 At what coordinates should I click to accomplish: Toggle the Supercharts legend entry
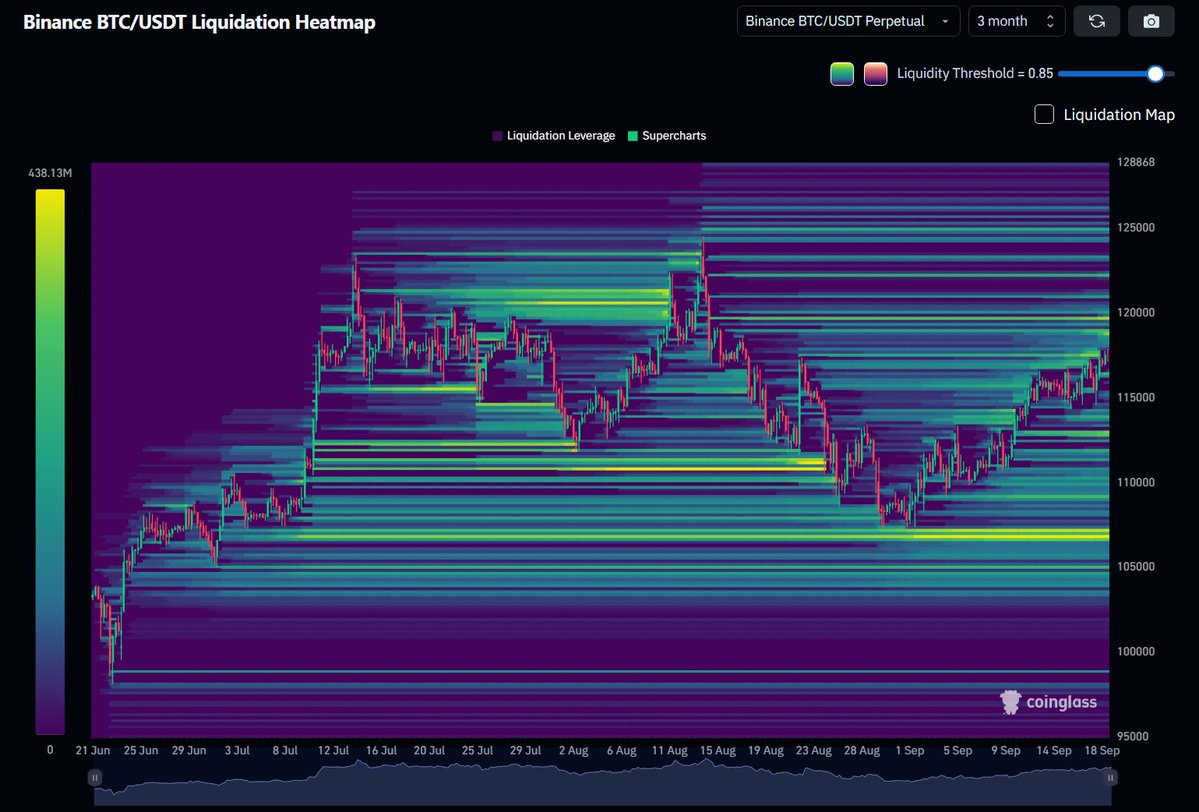click(x=667, y=135)
